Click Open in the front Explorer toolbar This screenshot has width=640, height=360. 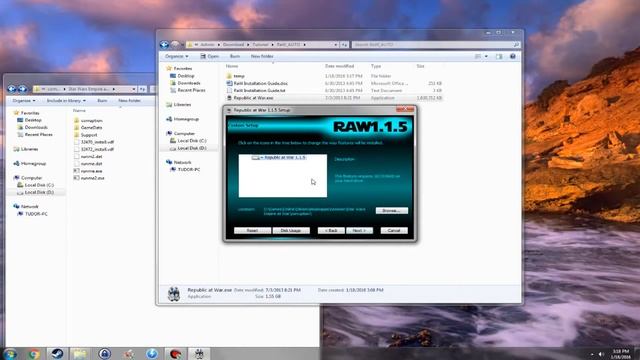[x=210, y=56]
